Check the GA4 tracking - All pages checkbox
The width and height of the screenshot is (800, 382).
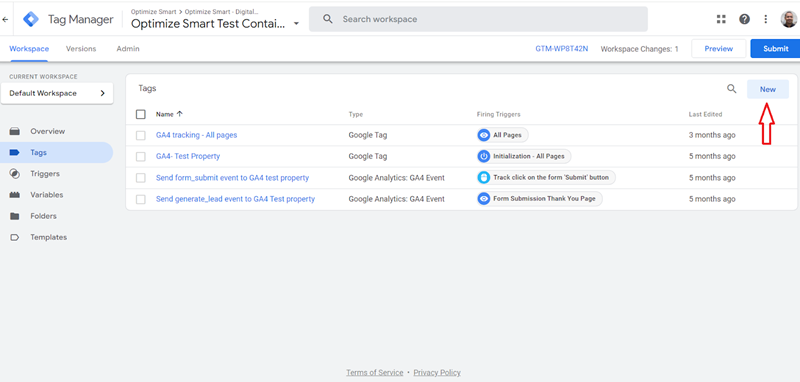coord(141,135)
